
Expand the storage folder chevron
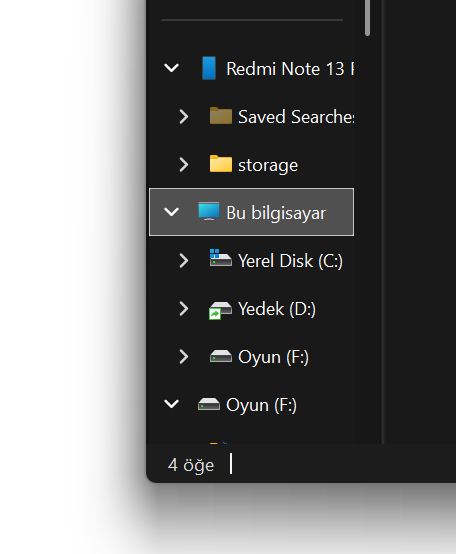pyautogui.click(x=183, y=165)
